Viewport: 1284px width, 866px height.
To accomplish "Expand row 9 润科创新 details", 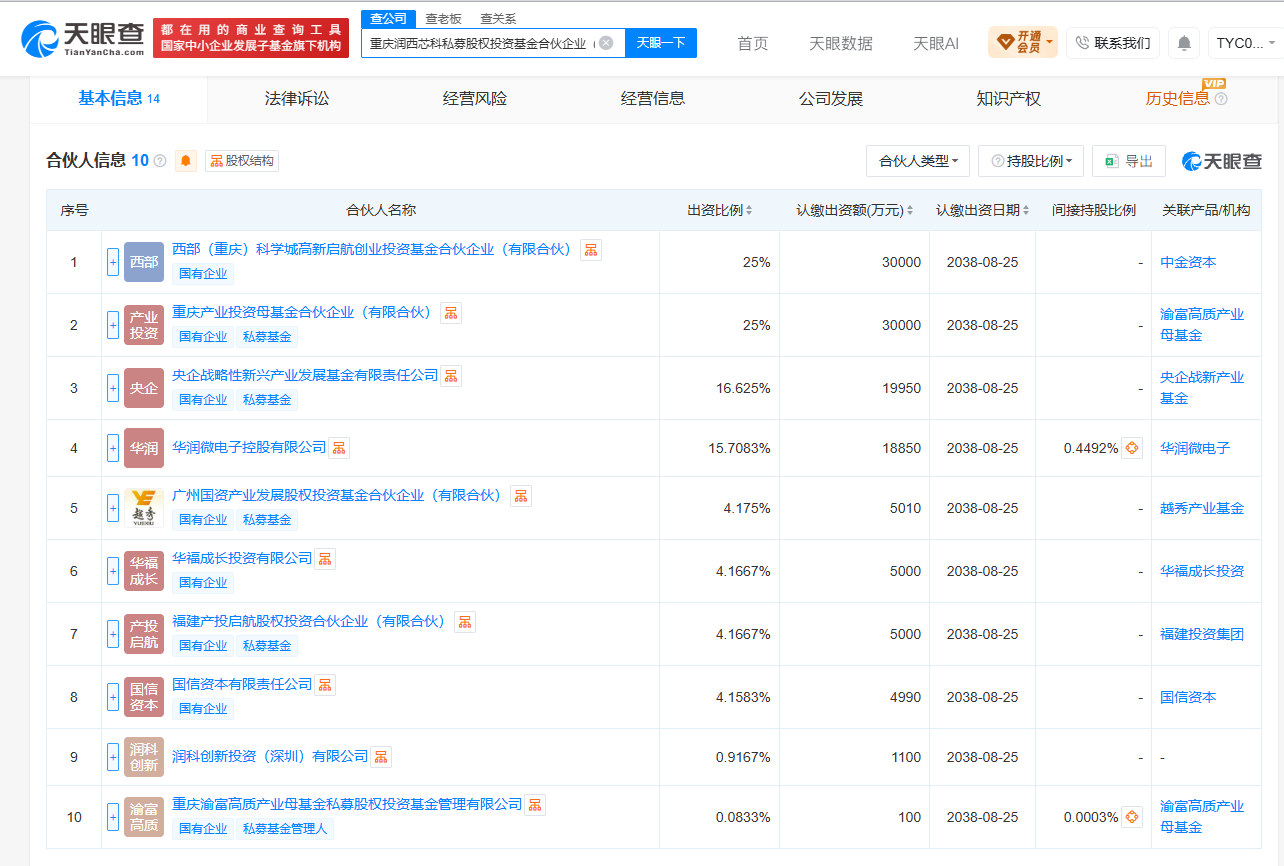I will point(113,757).
